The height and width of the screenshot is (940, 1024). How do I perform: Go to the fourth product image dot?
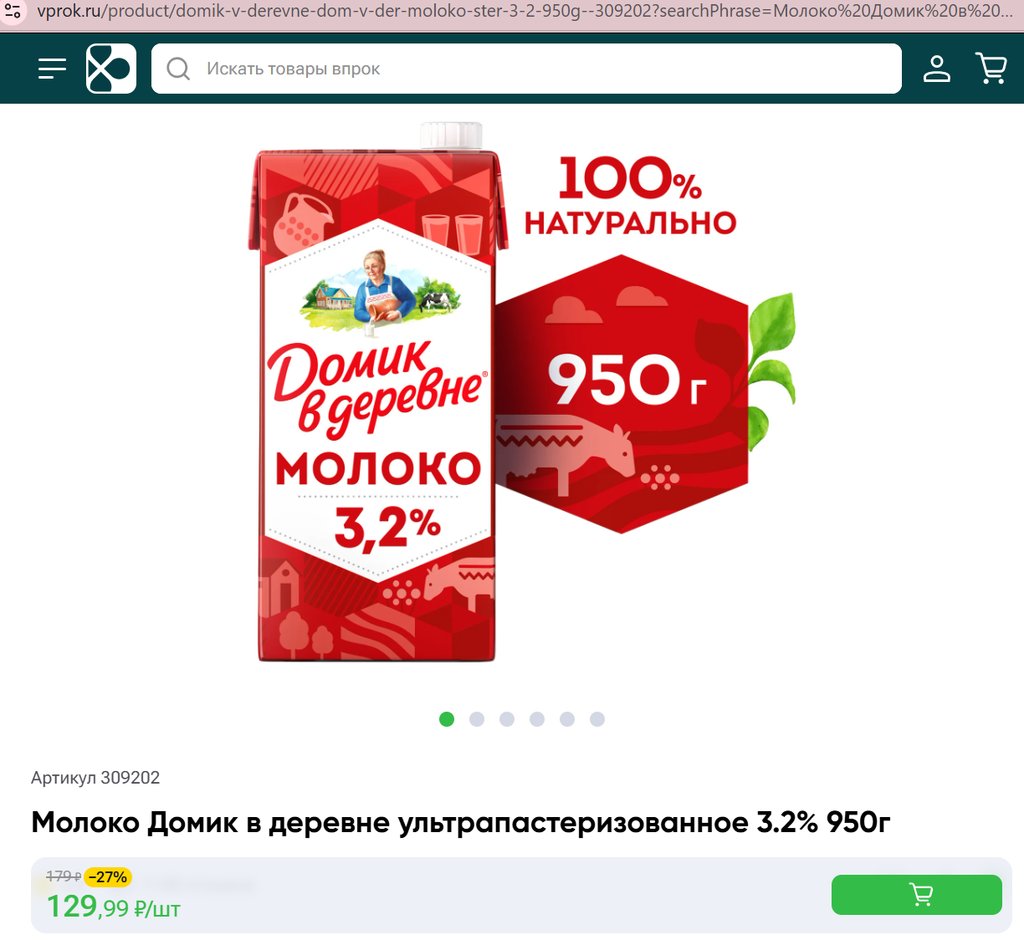537,719
